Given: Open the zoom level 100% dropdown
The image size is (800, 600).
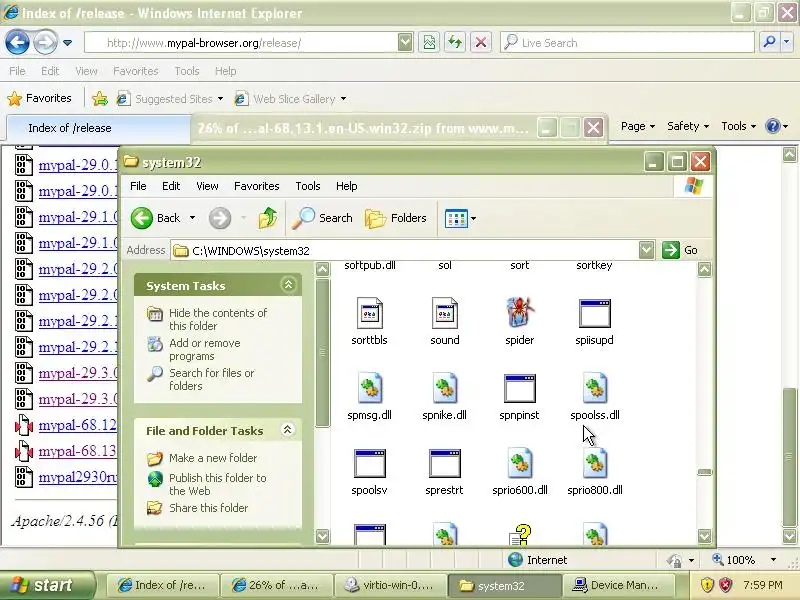Looking at the screenshot, I should pyautogui.click(x=773, y=560).
